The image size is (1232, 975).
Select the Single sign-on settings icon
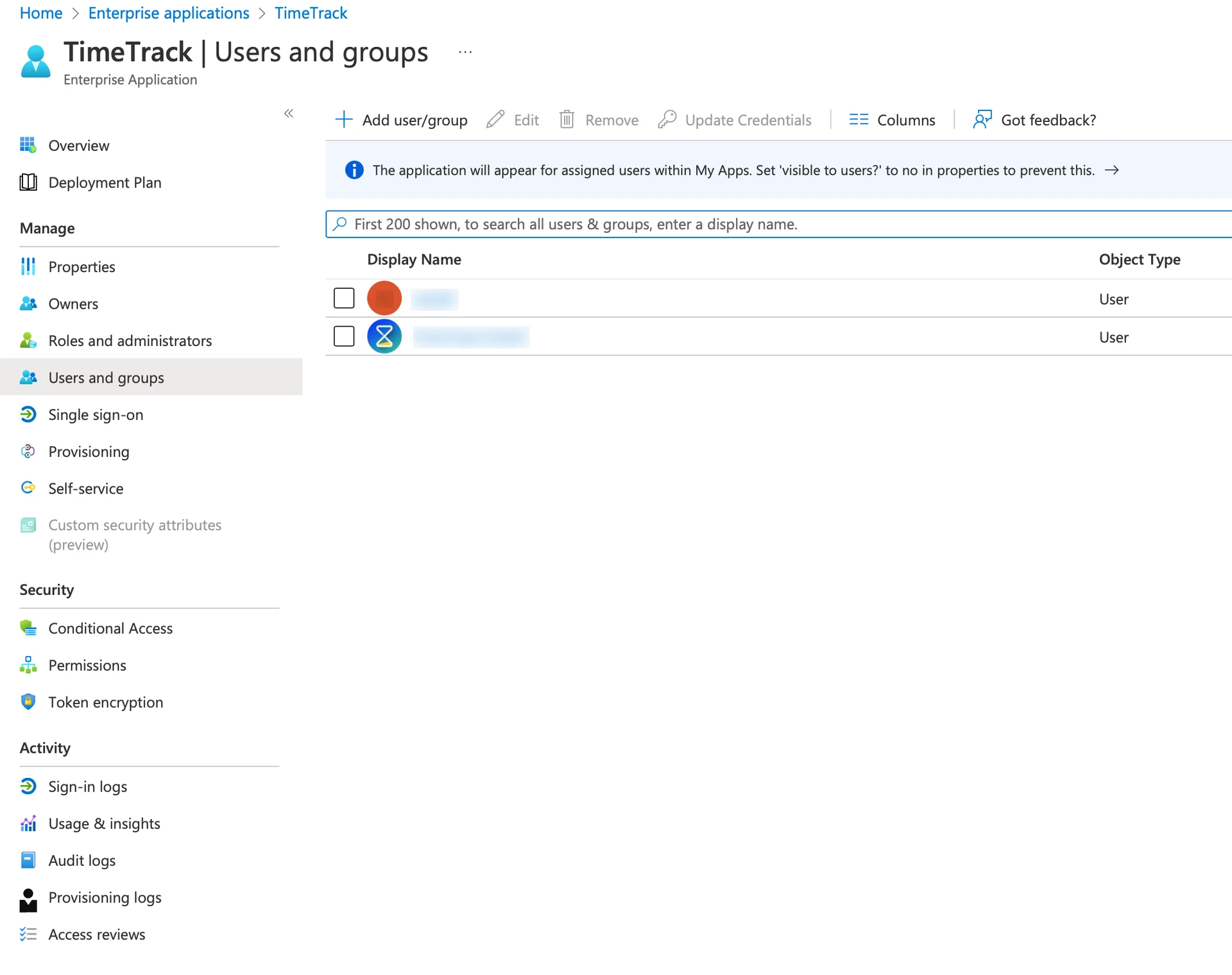tap(28, 415)
